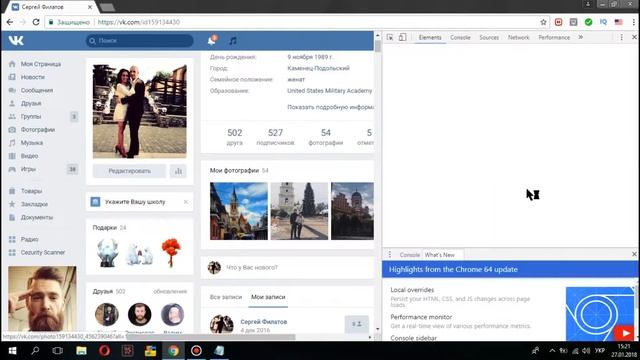
Task: Open 'Группы' in sidebar
Action: (31, 116)
